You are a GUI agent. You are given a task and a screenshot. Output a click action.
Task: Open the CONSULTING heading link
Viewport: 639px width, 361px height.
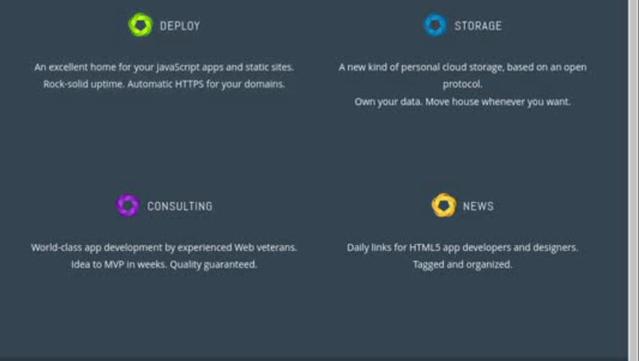(x=180, y=206)
